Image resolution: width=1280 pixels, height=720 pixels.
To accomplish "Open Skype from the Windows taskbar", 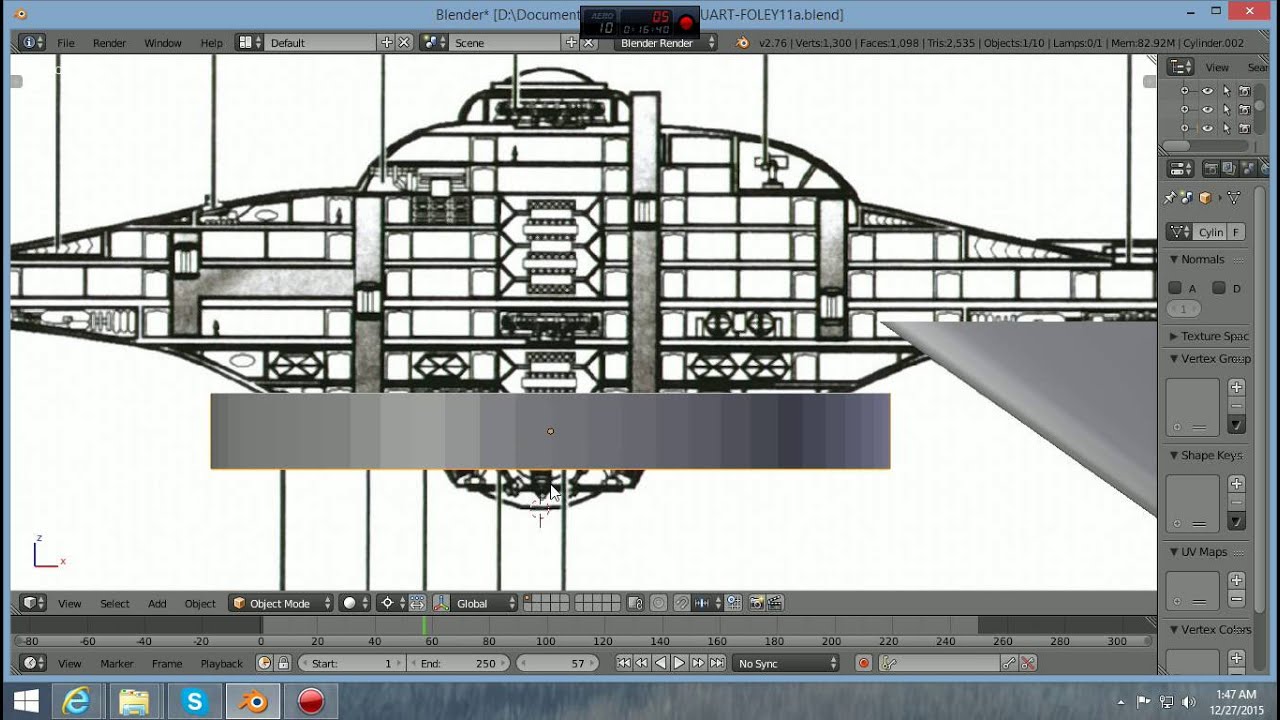I will coord(195,701).
